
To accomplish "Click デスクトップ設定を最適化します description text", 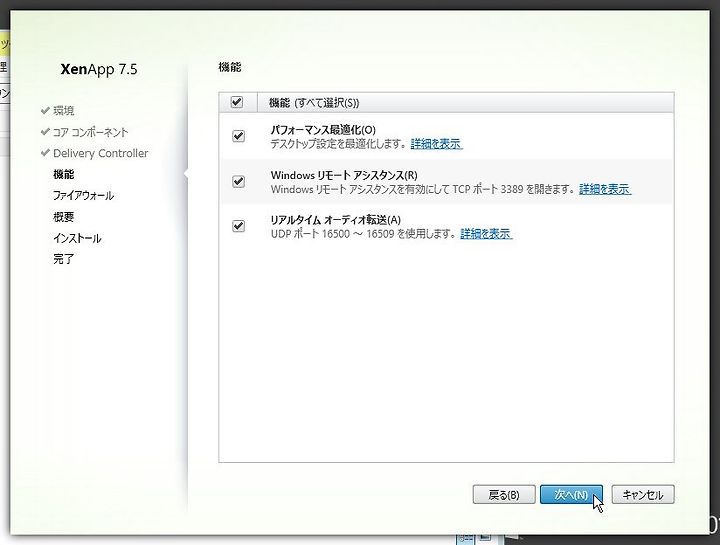I will coord(339,144).
